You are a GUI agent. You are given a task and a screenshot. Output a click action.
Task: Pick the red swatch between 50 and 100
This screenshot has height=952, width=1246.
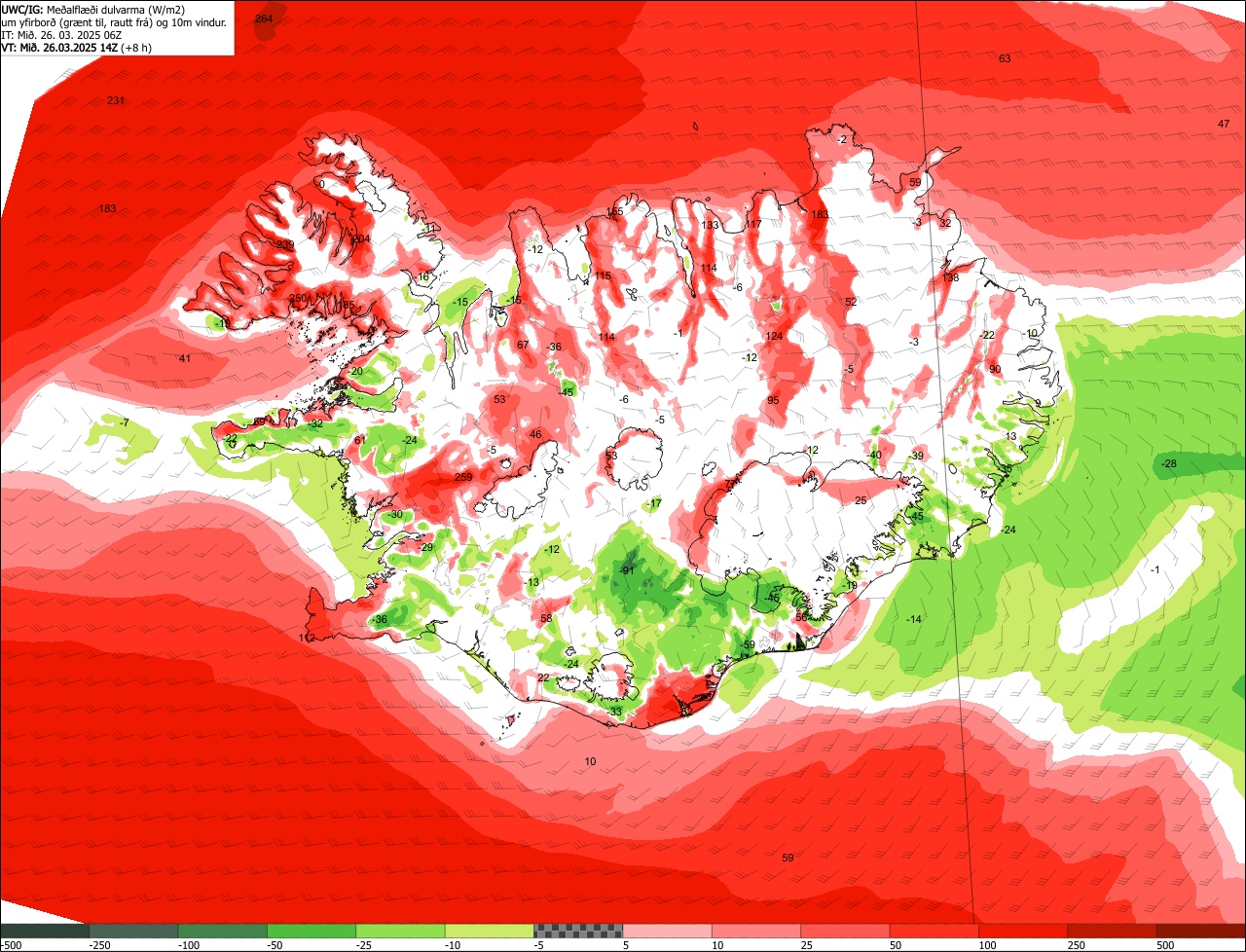(934, 930)
